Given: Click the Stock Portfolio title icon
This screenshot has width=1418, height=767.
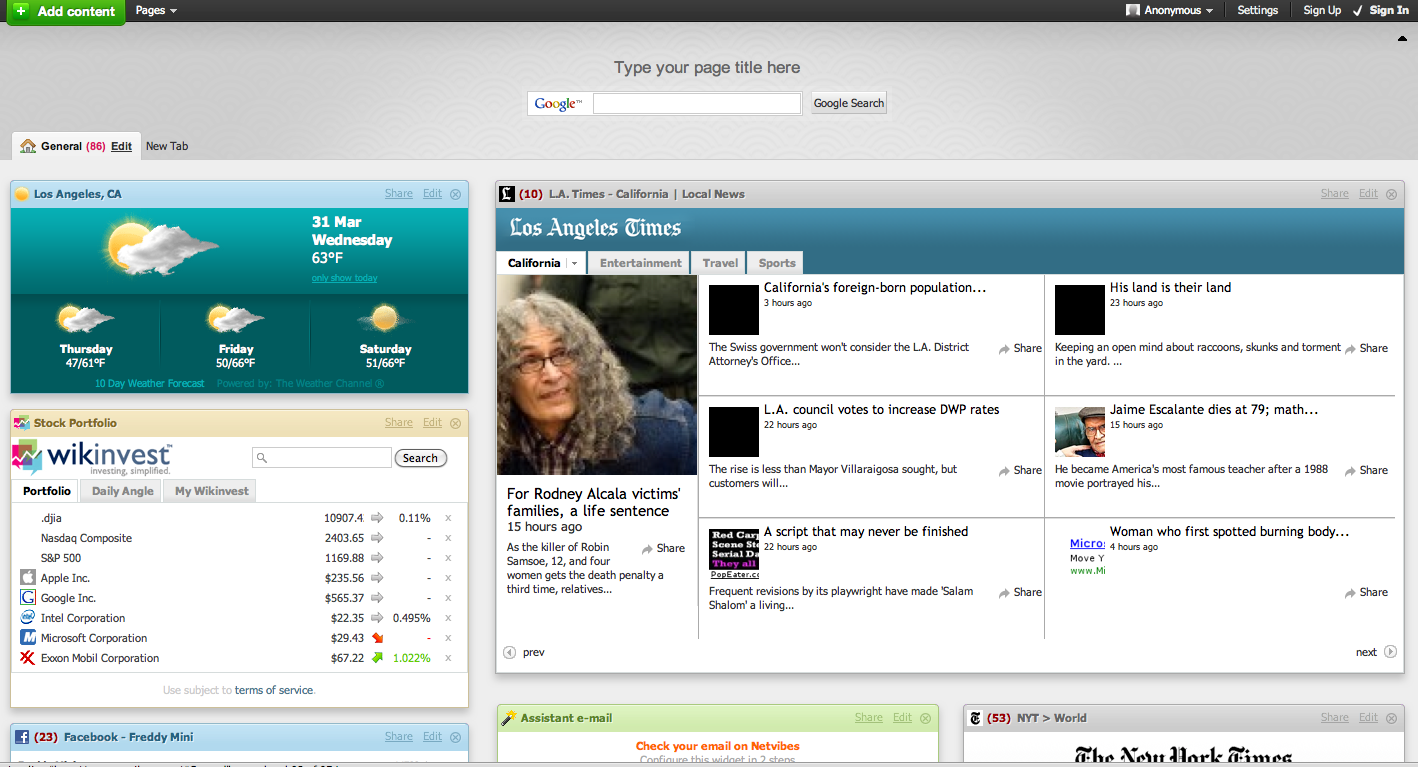Looking at the screenshot, I should pyautogui.click(x=22, y=423).
